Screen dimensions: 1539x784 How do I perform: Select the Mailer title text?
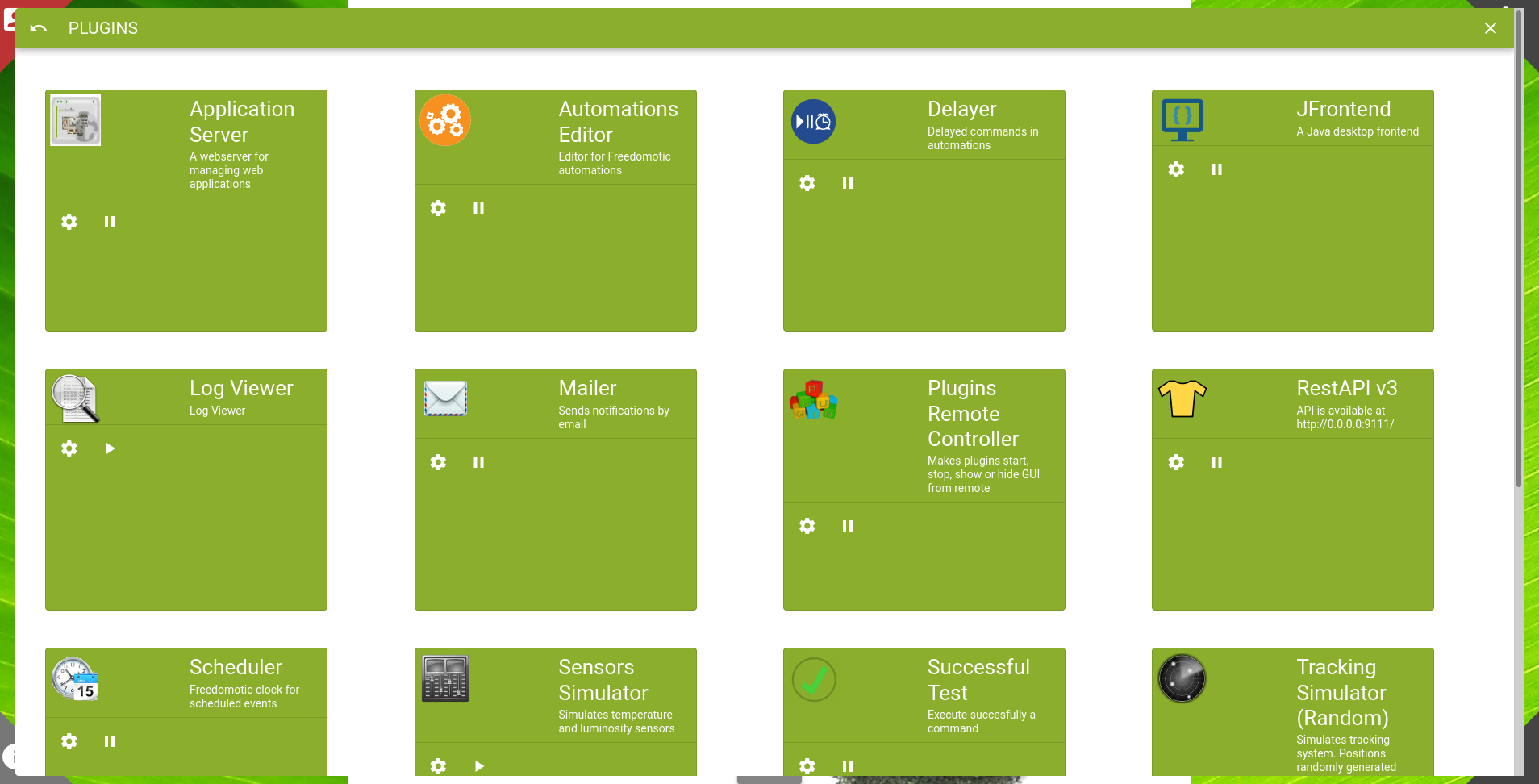588,388
